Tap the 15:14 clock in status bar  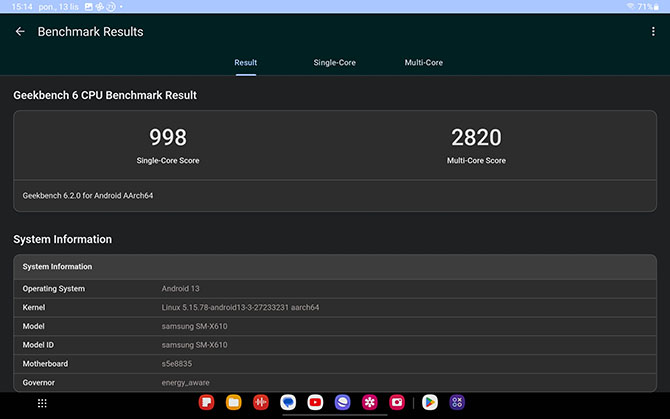pos(22,7)
